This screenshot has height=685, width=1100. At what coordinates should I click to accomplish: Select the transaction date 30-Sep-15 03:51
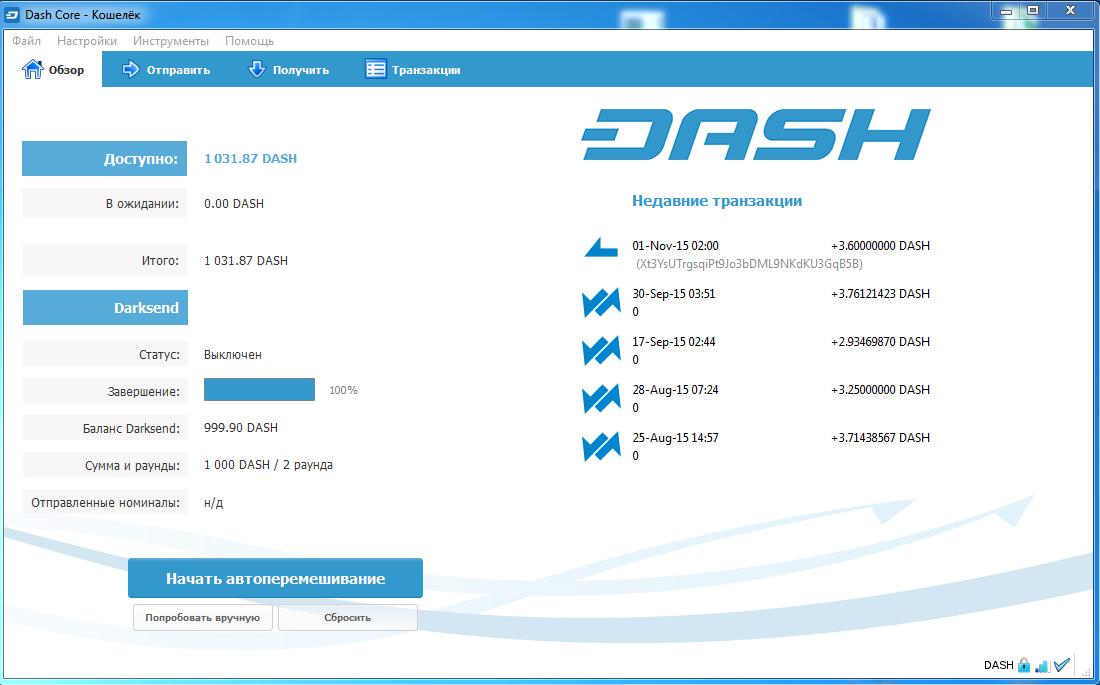[x=673, y=293]
